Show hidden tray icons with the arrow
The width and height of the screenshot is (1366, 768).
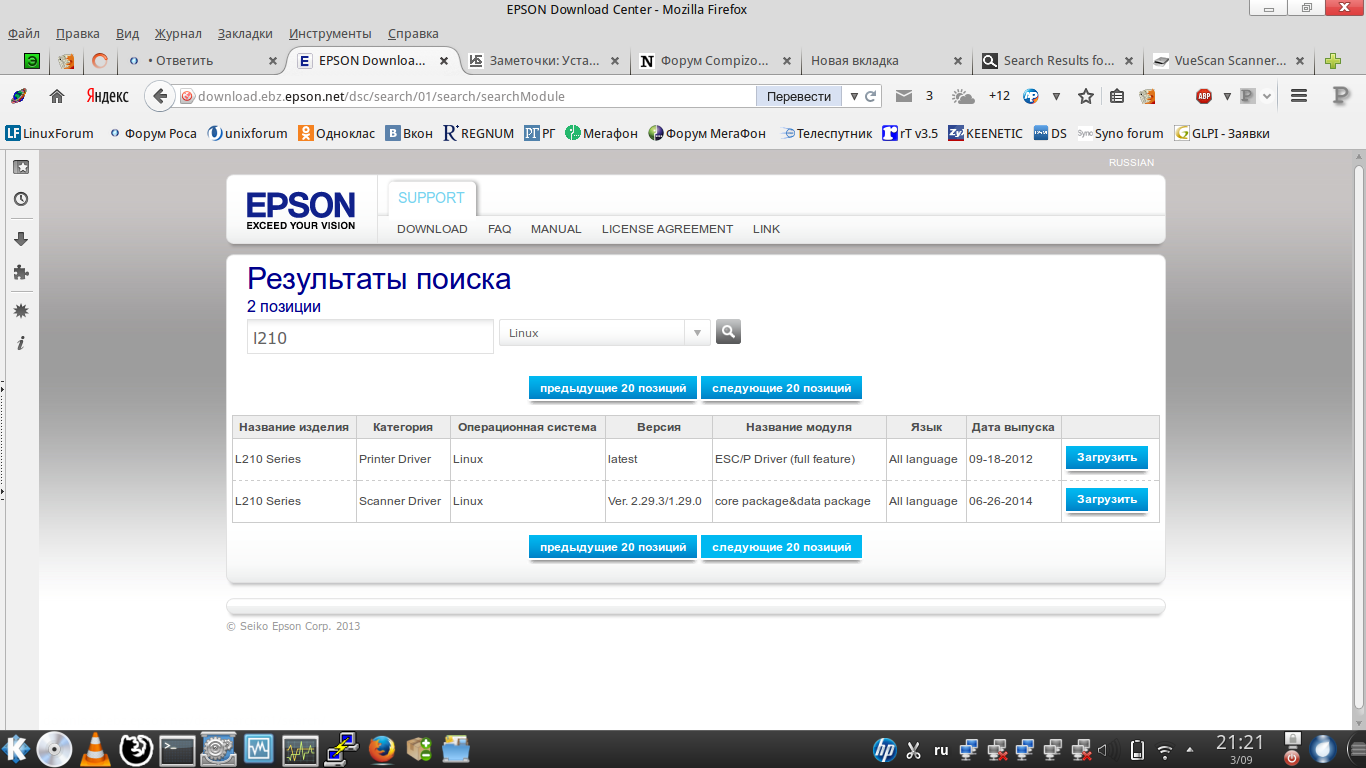[1190, 749]
